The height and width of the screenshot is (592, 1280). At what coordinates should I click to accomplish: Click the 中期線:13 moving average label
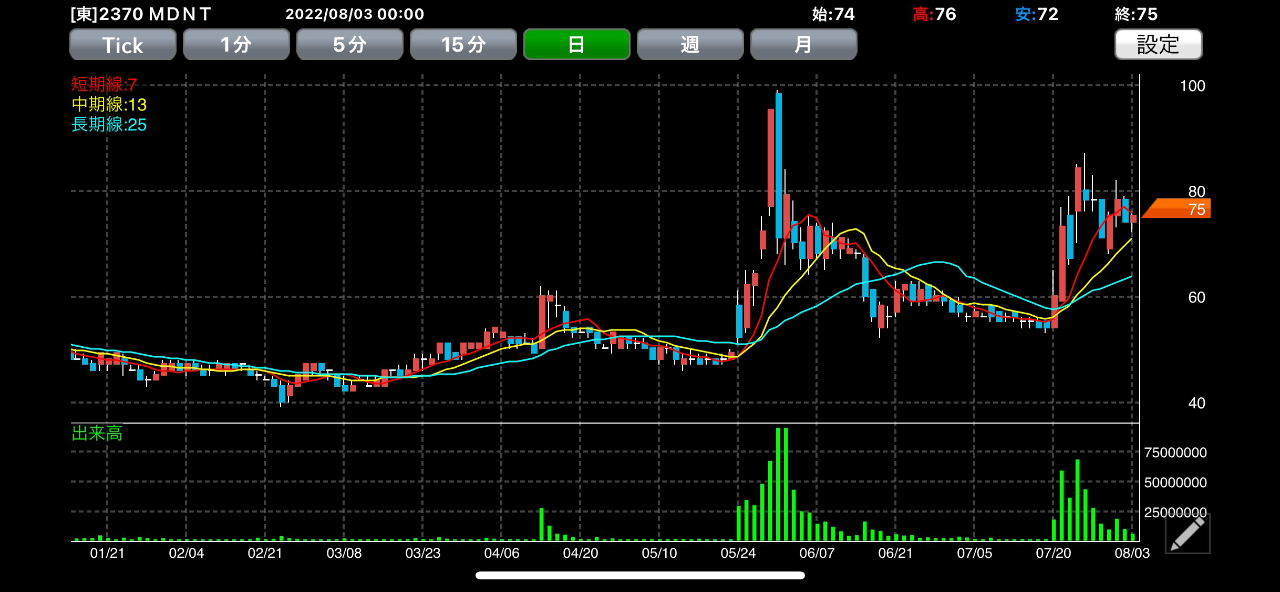click(x=109, y=104)
